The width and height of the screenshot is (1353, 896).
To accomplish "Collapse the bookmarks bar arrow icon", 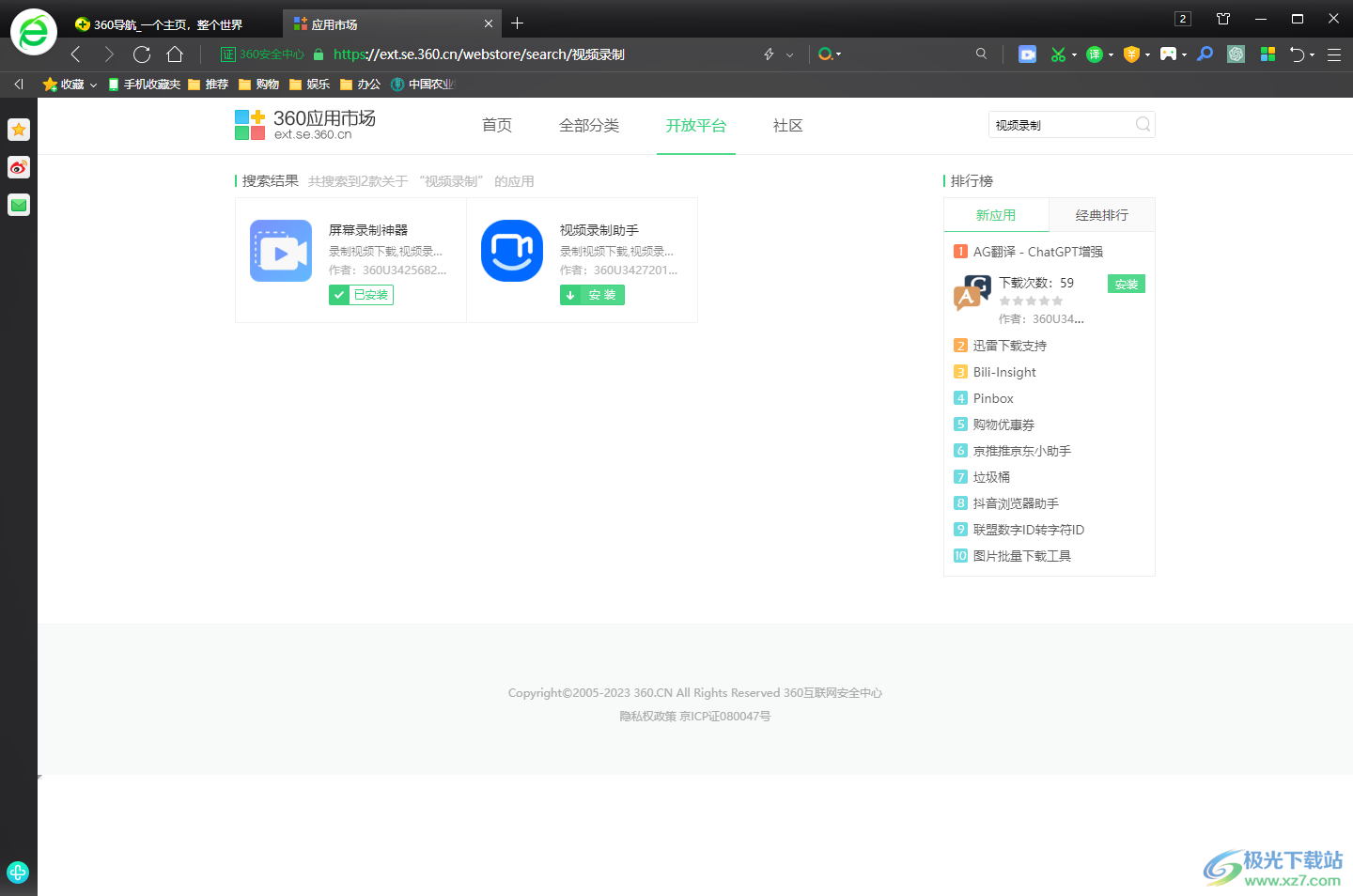I will tap(19, 84).
